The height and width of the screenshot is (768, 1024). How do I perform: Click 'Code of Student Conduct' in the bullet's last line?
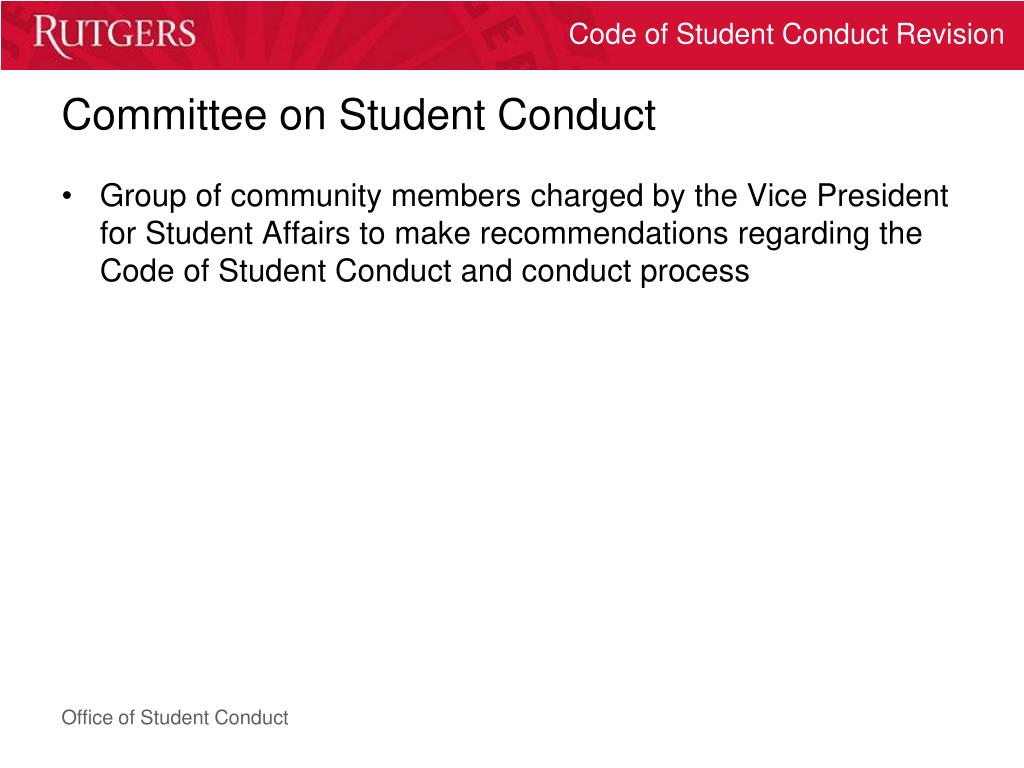coord(276,272)
